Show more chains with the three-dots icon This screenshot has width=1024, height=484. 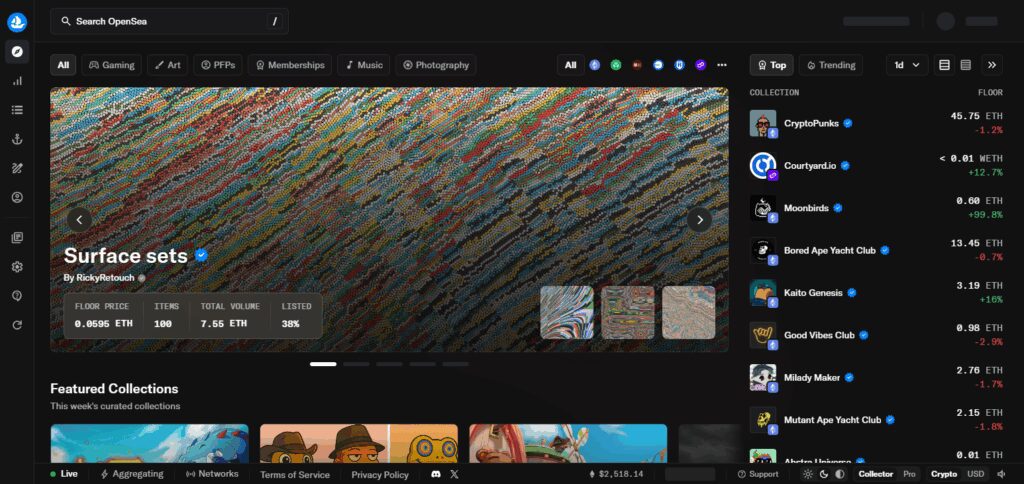click(722, 65)
